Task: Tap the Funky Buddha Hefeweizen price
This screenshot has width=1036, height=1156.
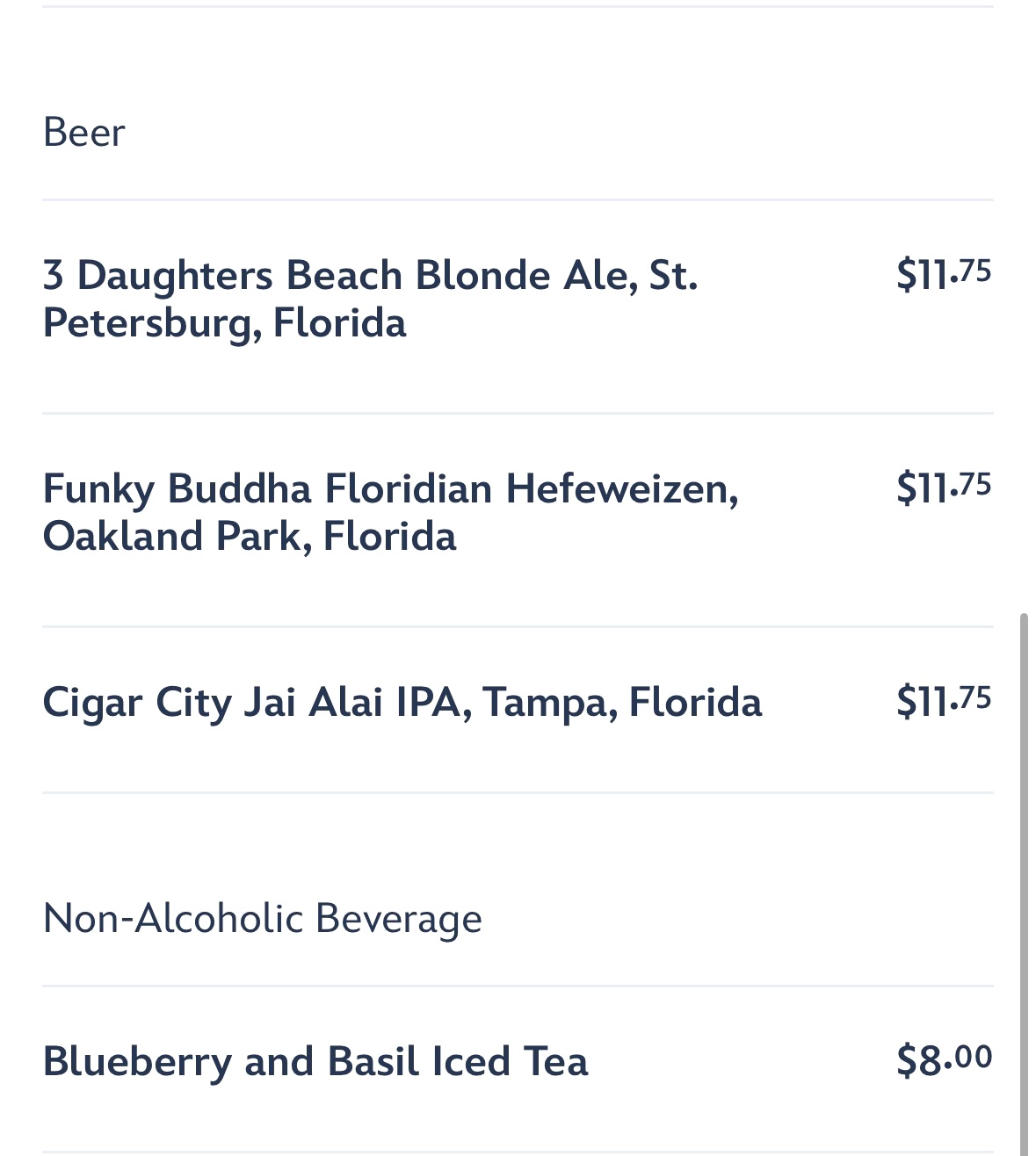Action: [943, 487]
